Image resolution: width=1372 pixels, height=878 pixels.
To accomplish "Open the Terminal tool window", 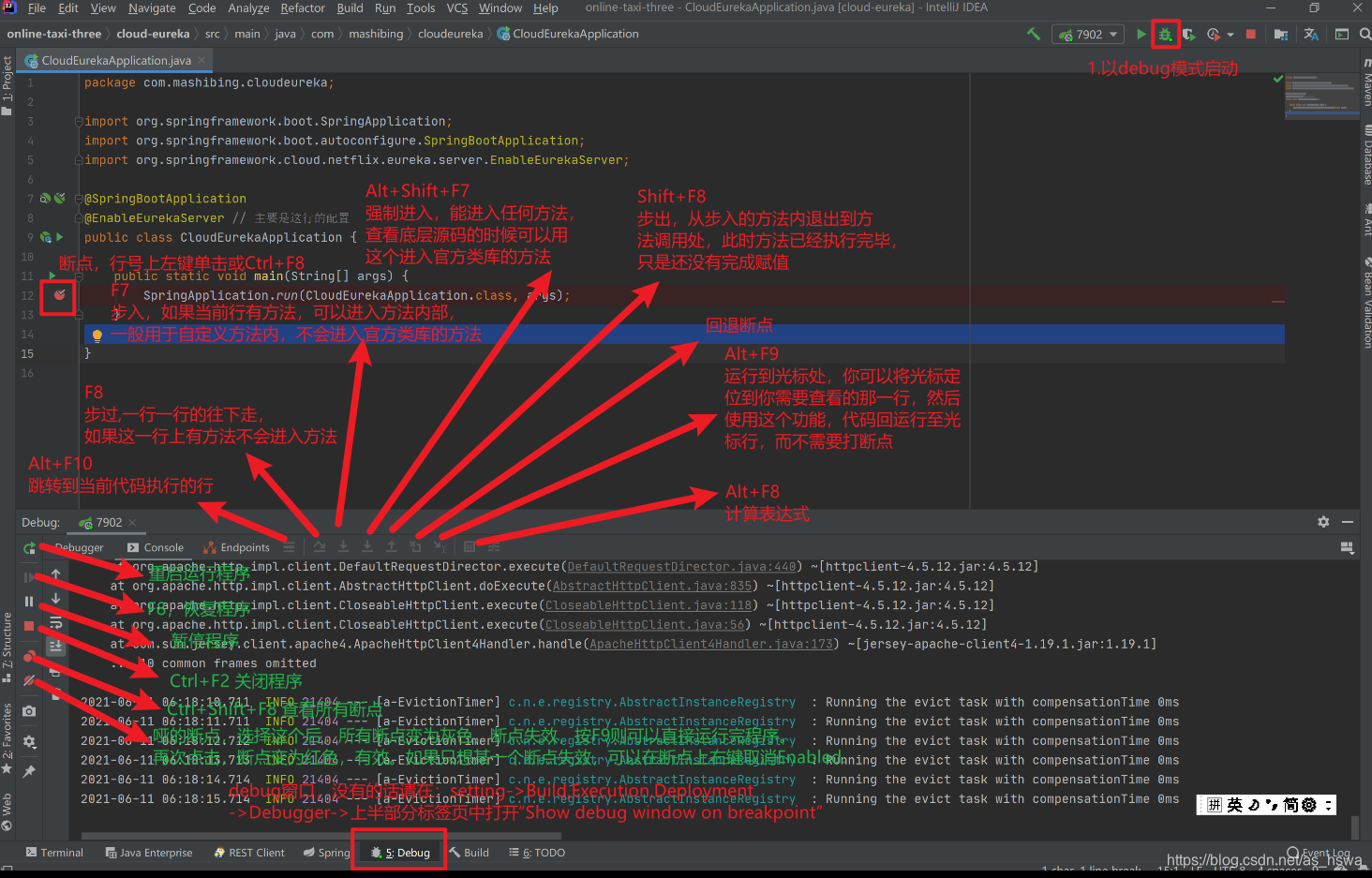I will (54, 853).
